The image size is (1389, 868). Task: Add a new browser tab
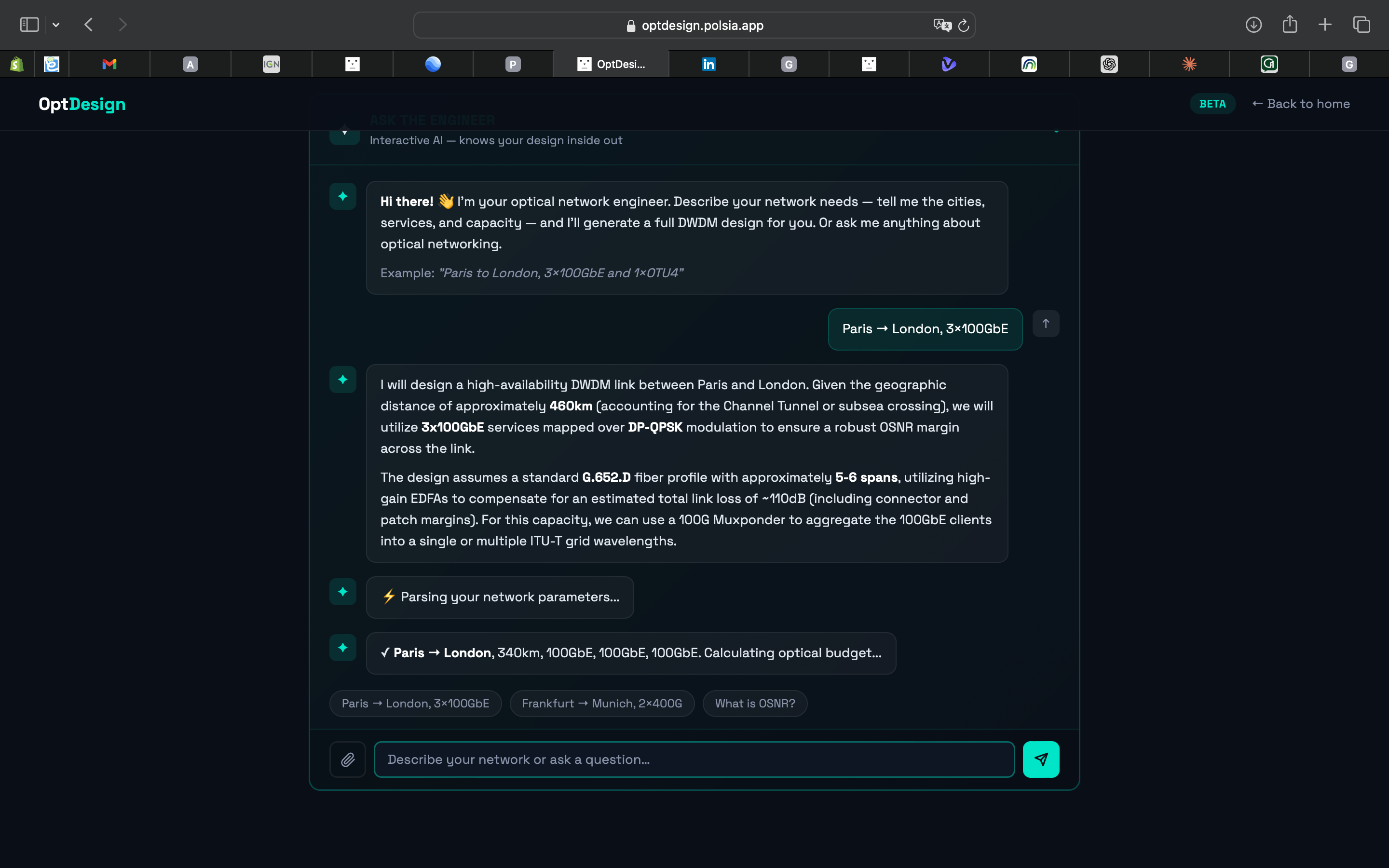(1325, 25)
